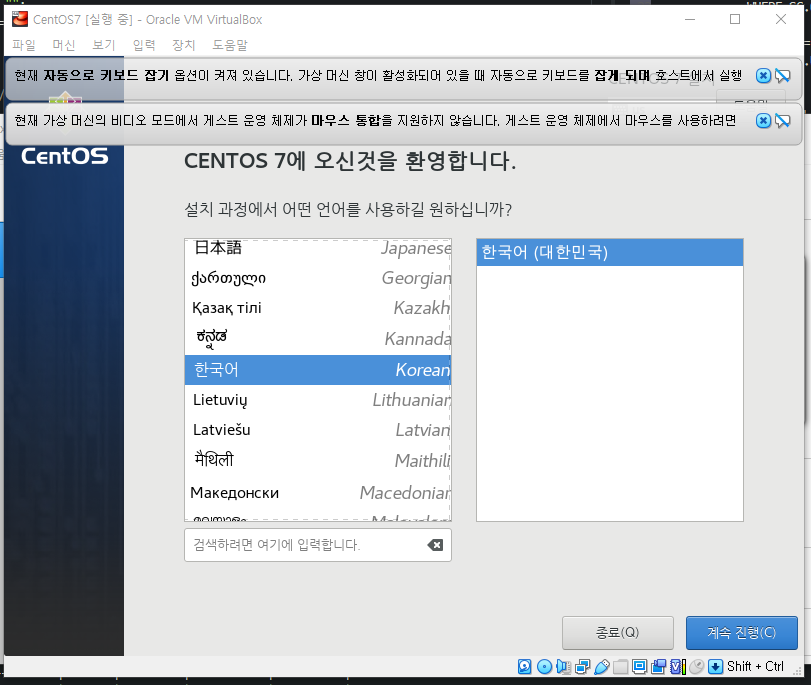Dismiss the mouse integration notification

pyautogui.click(x=763, y=121)
